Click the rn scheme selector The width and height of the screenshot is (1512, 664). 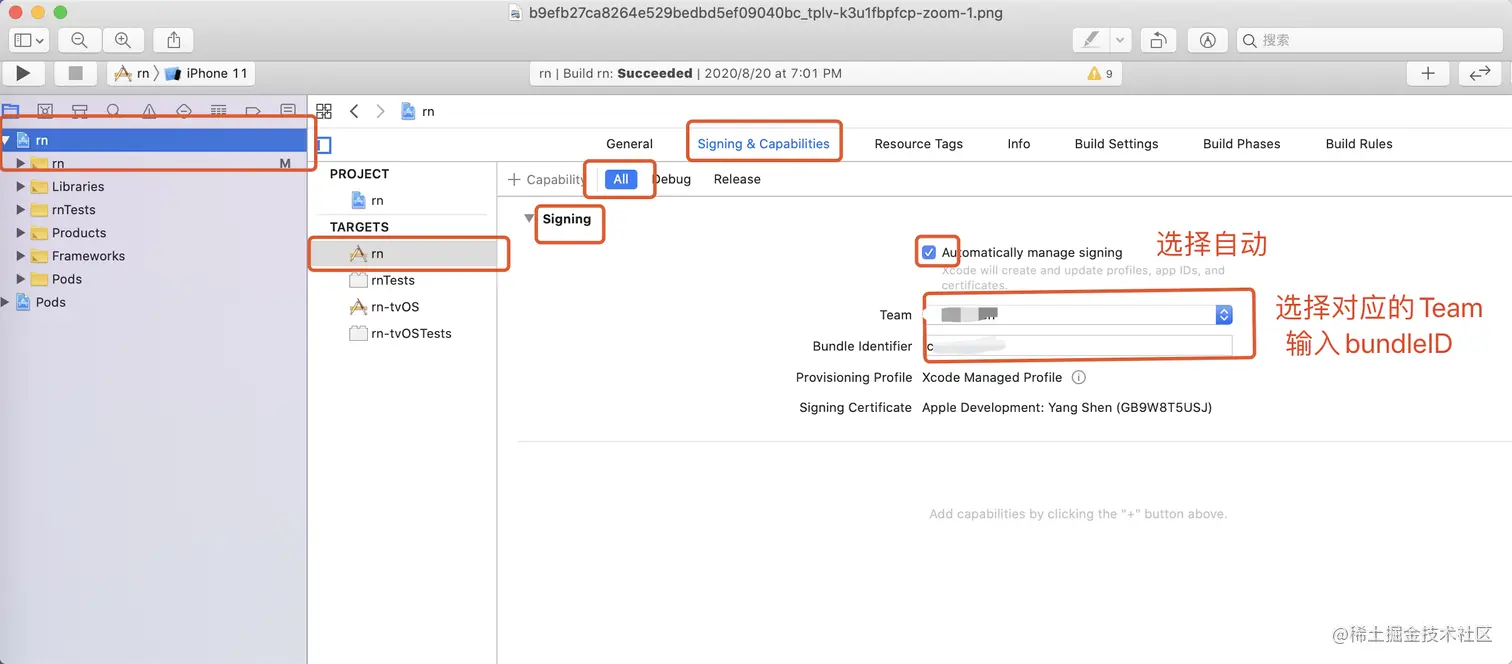point(132,73)
